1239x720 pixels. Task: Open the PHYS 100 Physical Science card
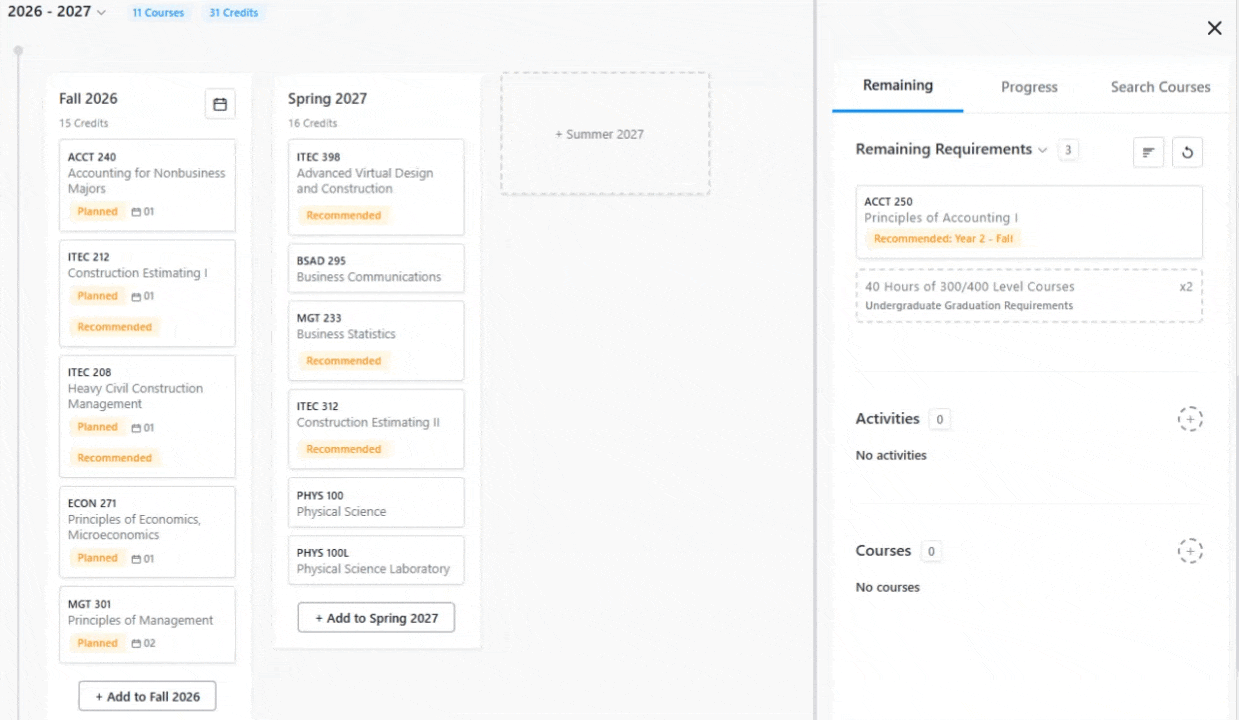pyautogui.click(x=376, y=503)
